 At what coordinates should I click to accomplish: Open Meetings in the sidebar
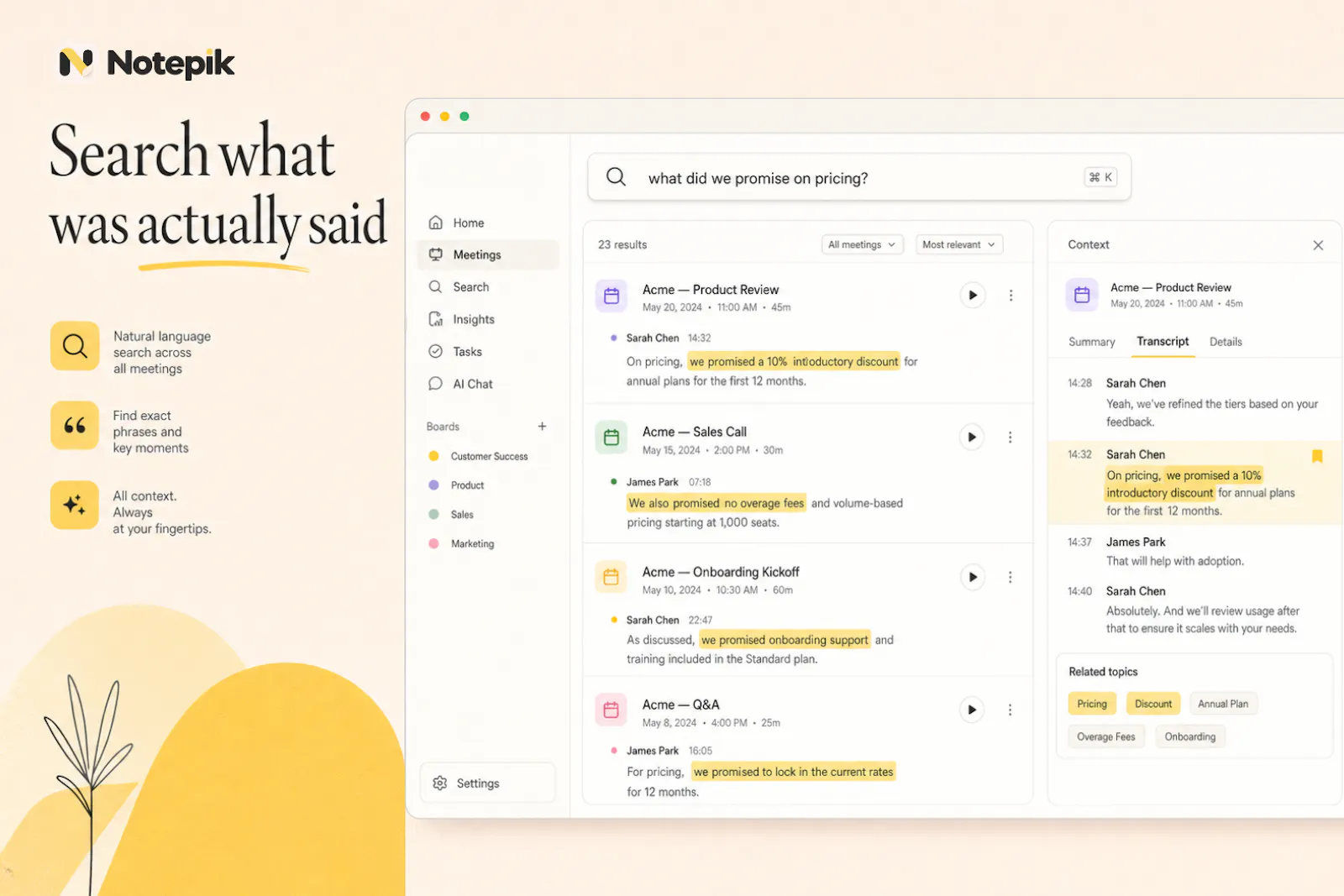(x=489, y=254)
